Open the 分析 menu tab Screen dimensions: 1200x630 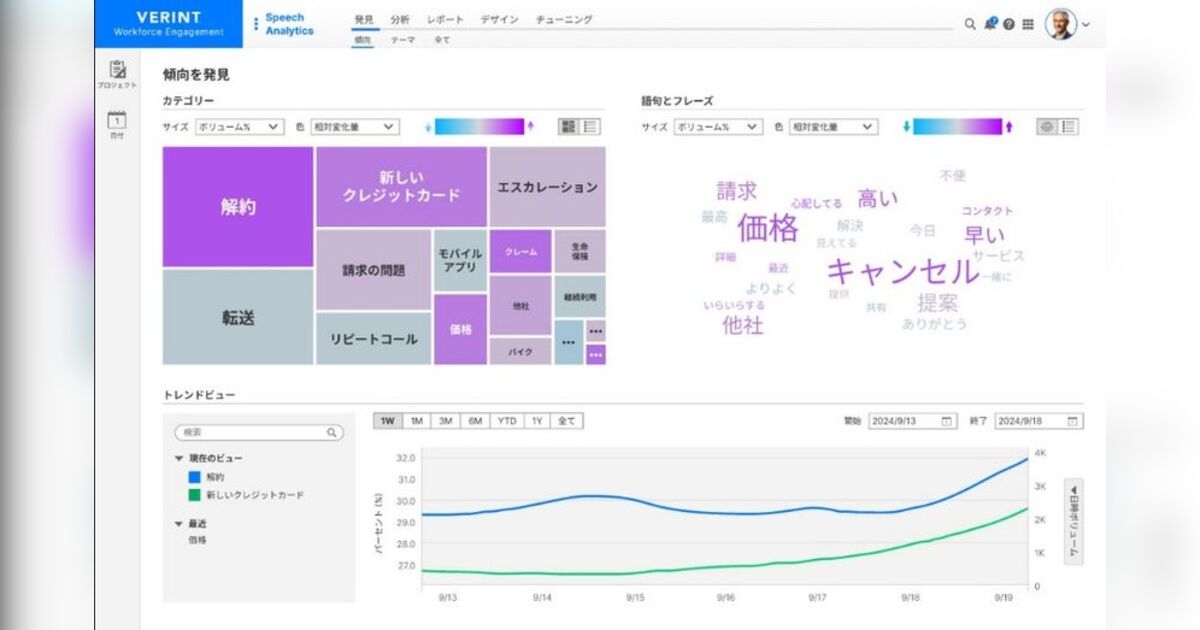pos(400,19)
